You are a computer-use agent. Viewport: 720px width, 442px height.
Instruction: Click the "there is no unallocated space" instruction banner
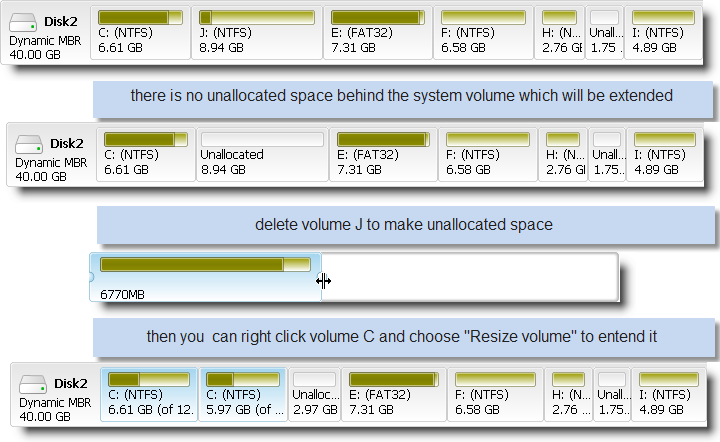[401, 97]
